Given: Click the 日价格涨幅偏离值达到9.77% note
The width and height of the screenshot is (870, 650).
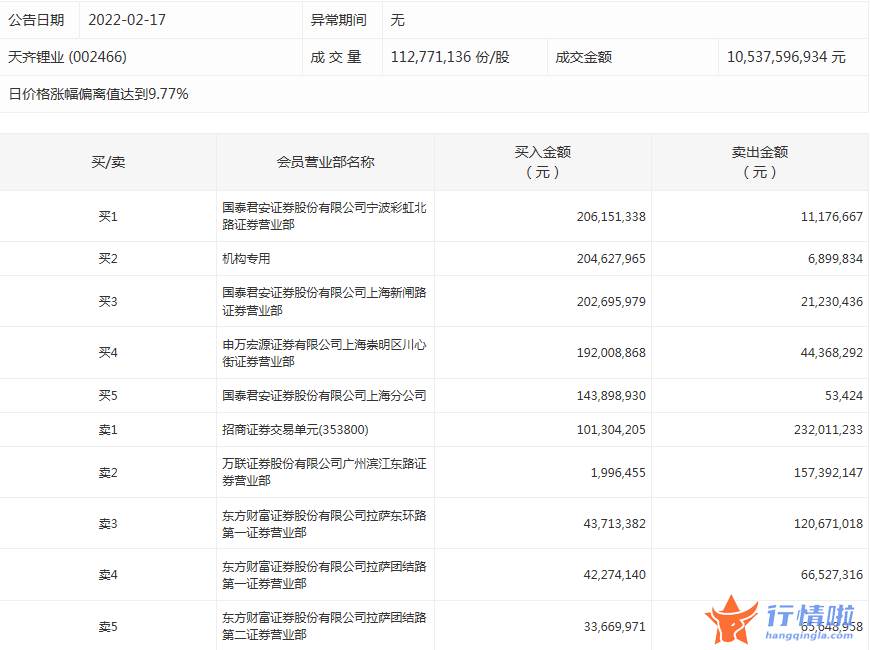Looking at the screenshot, I should coord(98,94).
